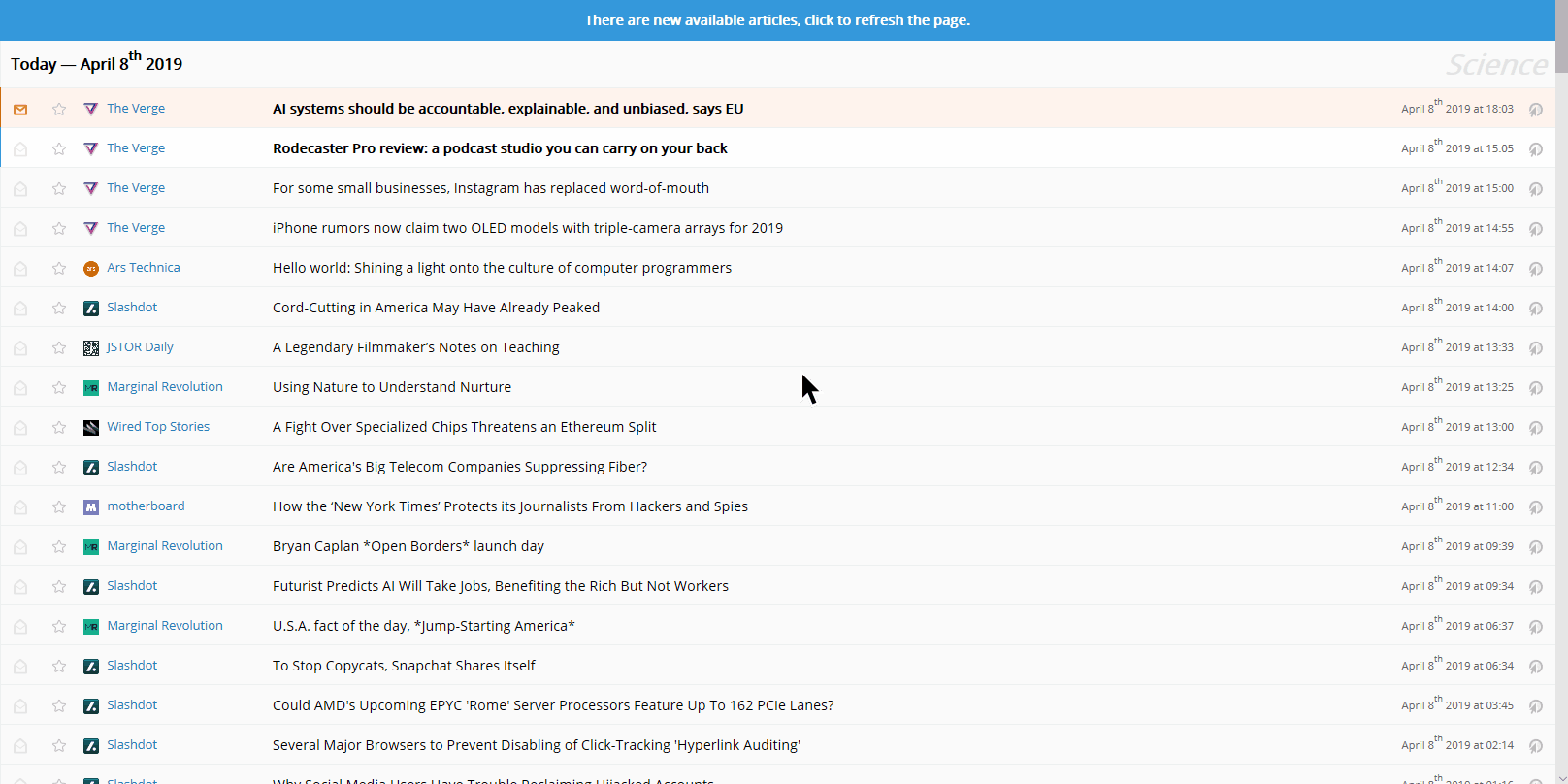Open 'Marginal Revolution' link on the U.S.A. fact row

point(165,626)
